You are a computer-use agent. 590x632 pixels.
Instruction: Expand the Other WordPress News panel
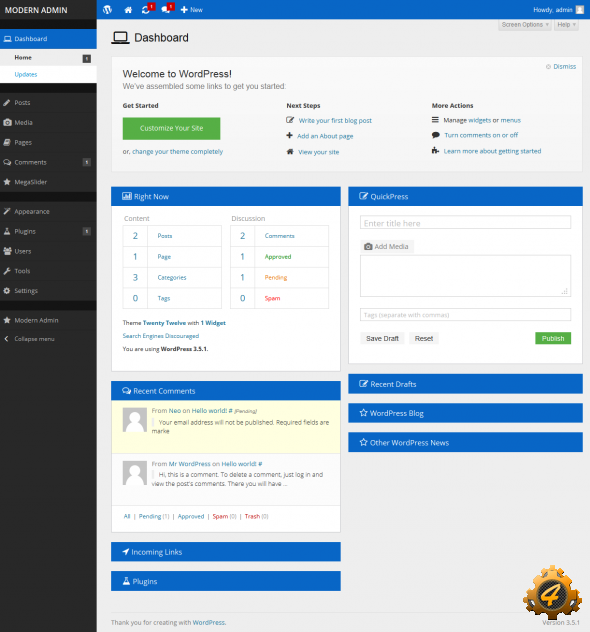[x=465, y=442]
